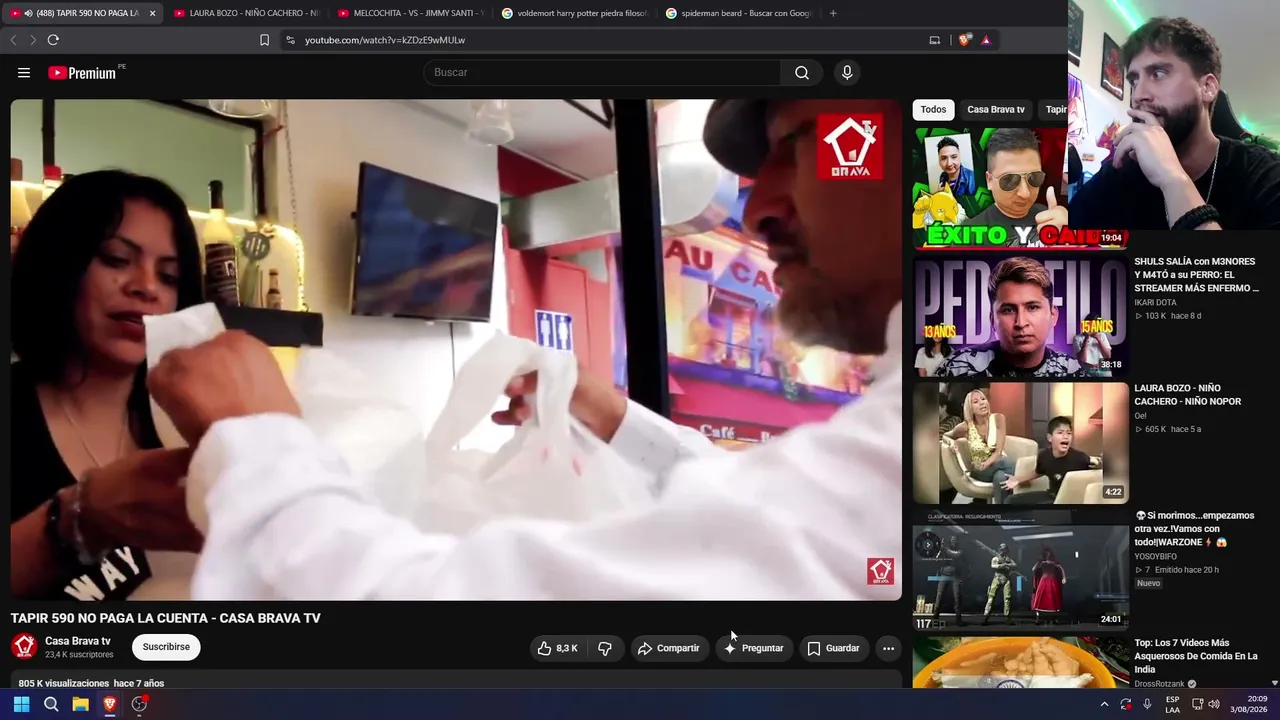The image size is (1280, 720).
Task: Open the Si morimos...empezamos WARZONE title
Action: [x=1194, y=529]
